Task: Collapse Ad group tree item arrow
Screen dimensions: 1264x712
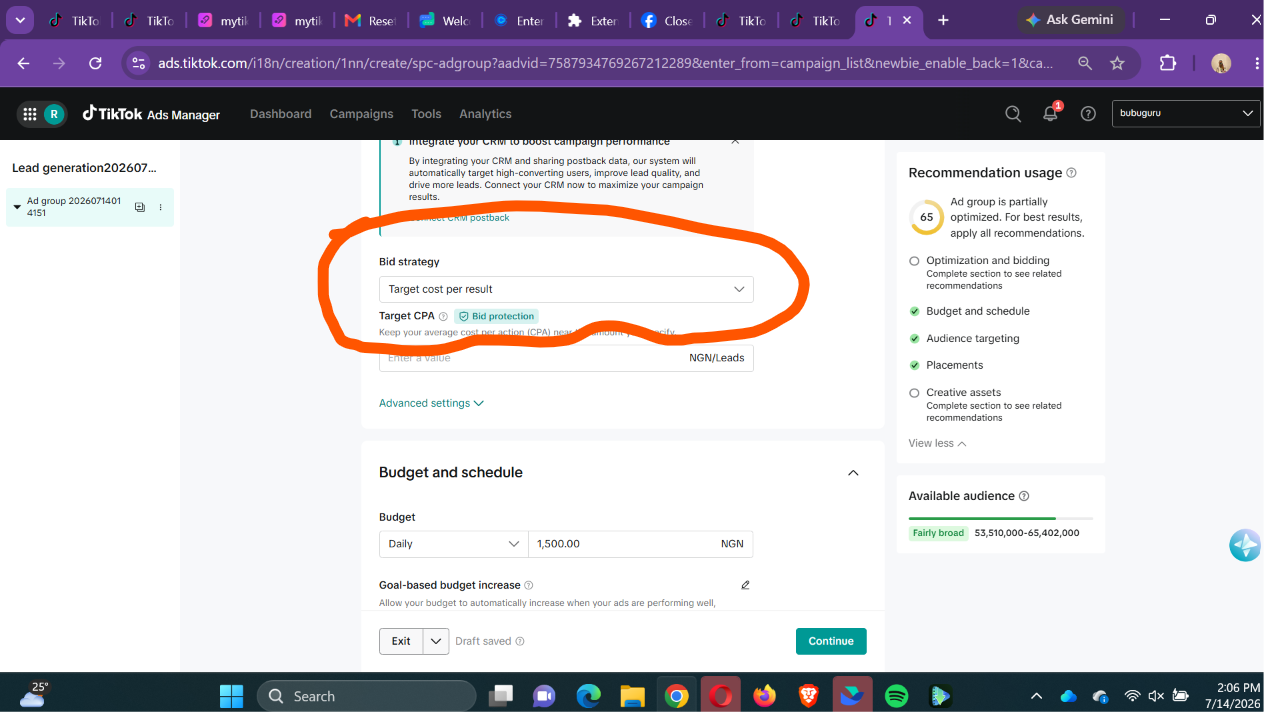Action: (x=17, y=207)
